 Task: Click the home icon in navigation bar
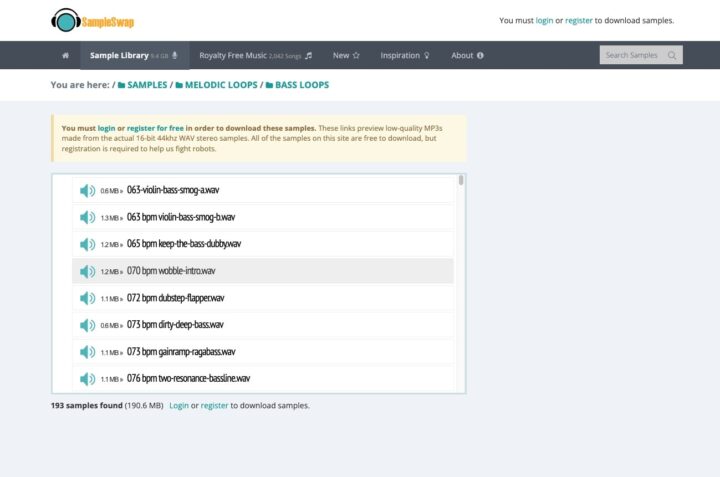click(65, 56)
